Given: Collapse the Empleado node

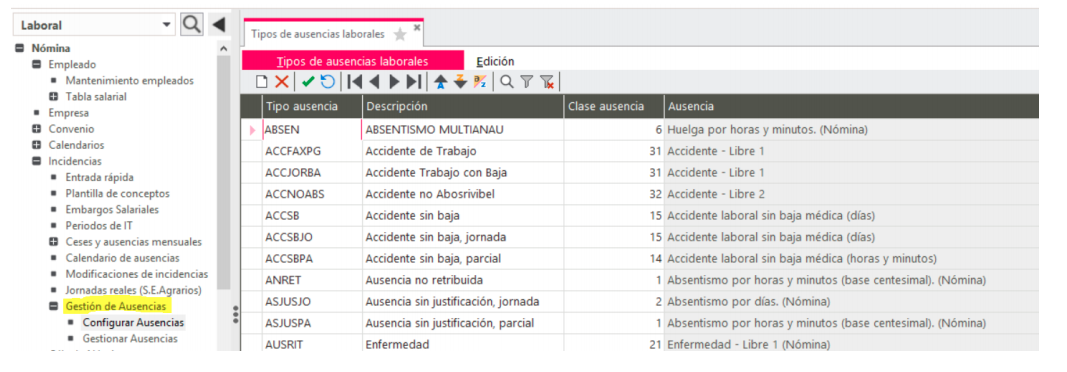Looking at the screenshot, I should (x=36, y=65).
